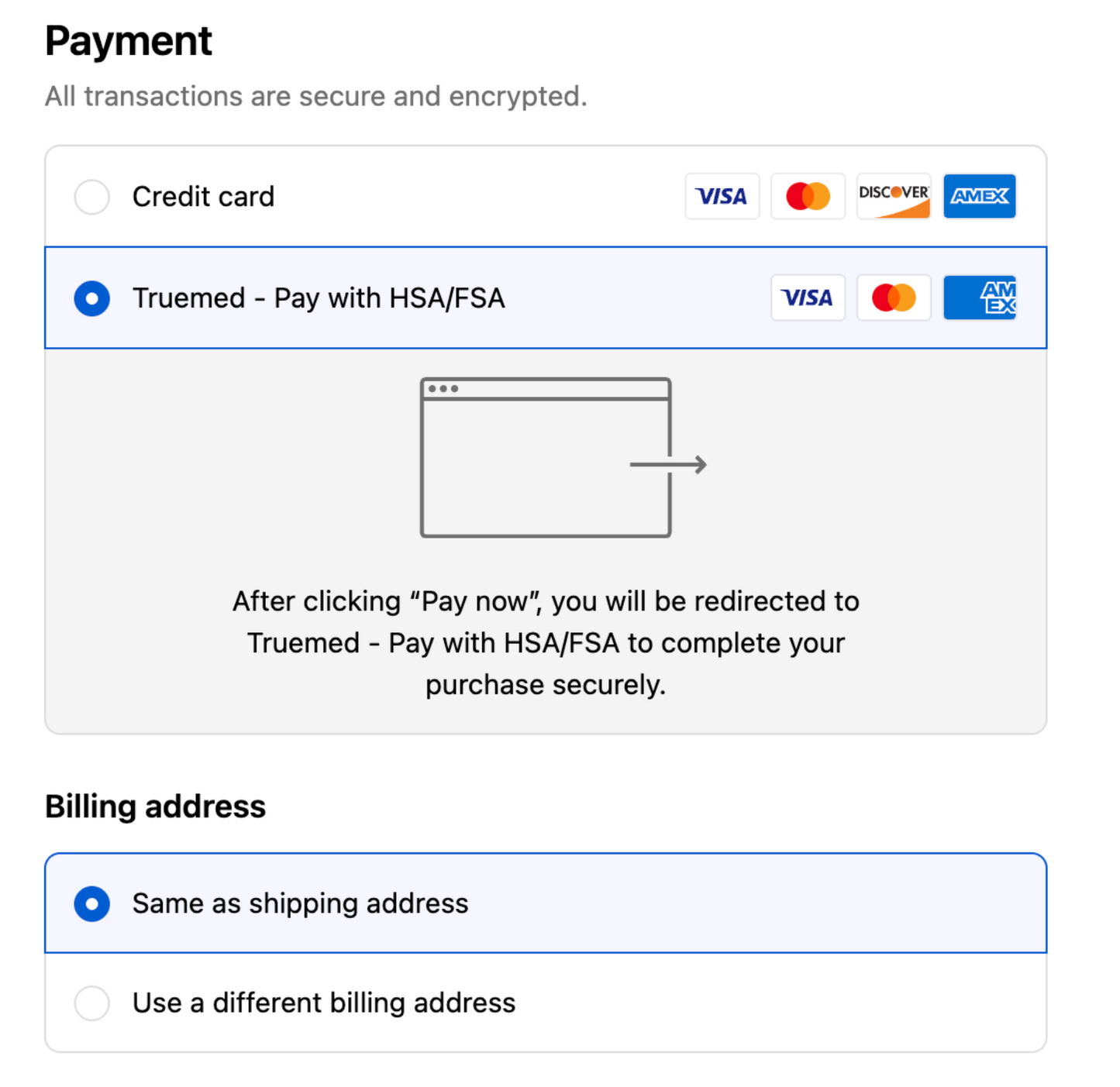Click the Visa icon beside Truemed option
The width and height of the screenshot is (1120, 1087).
click(808, 298)
